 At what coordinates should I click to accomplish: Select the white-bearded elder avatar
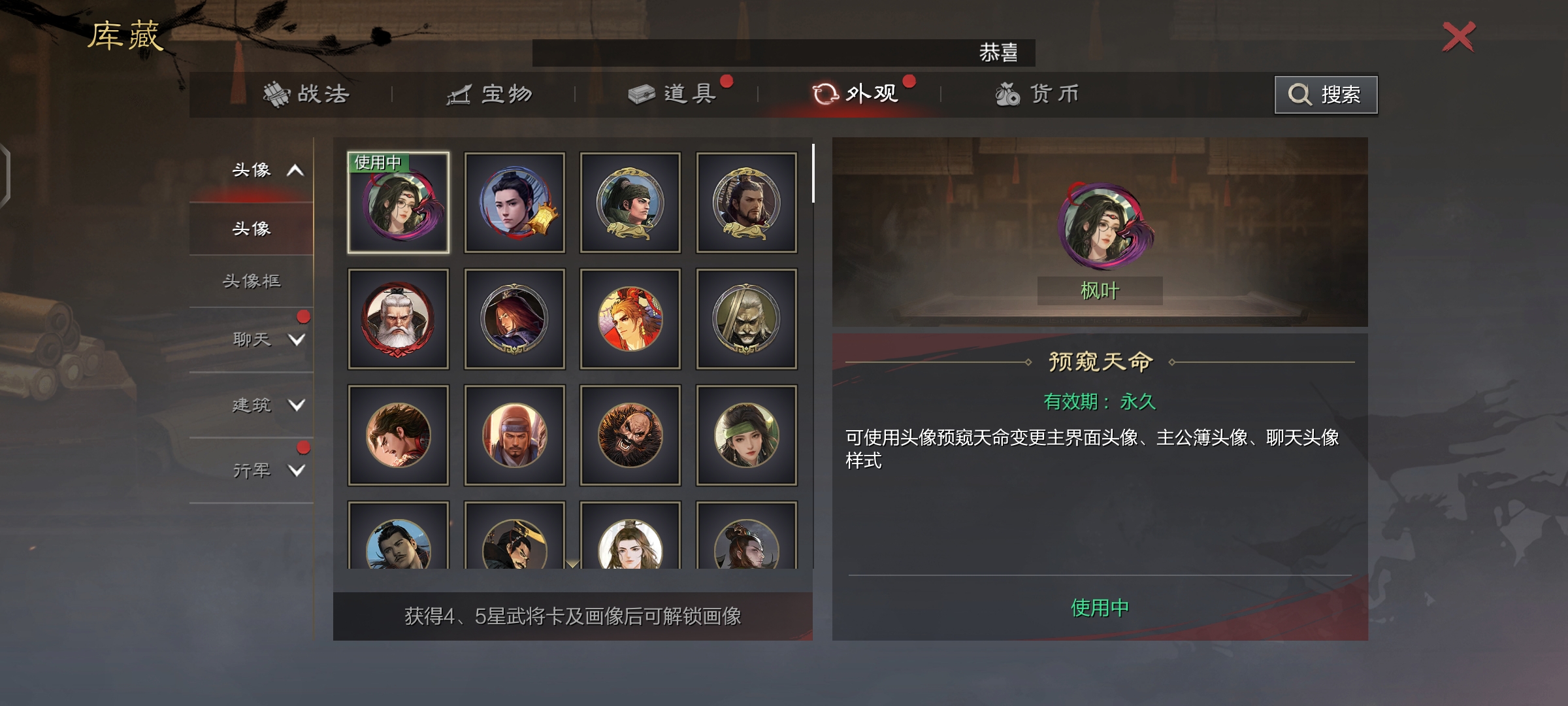click(x=398, y=319)
